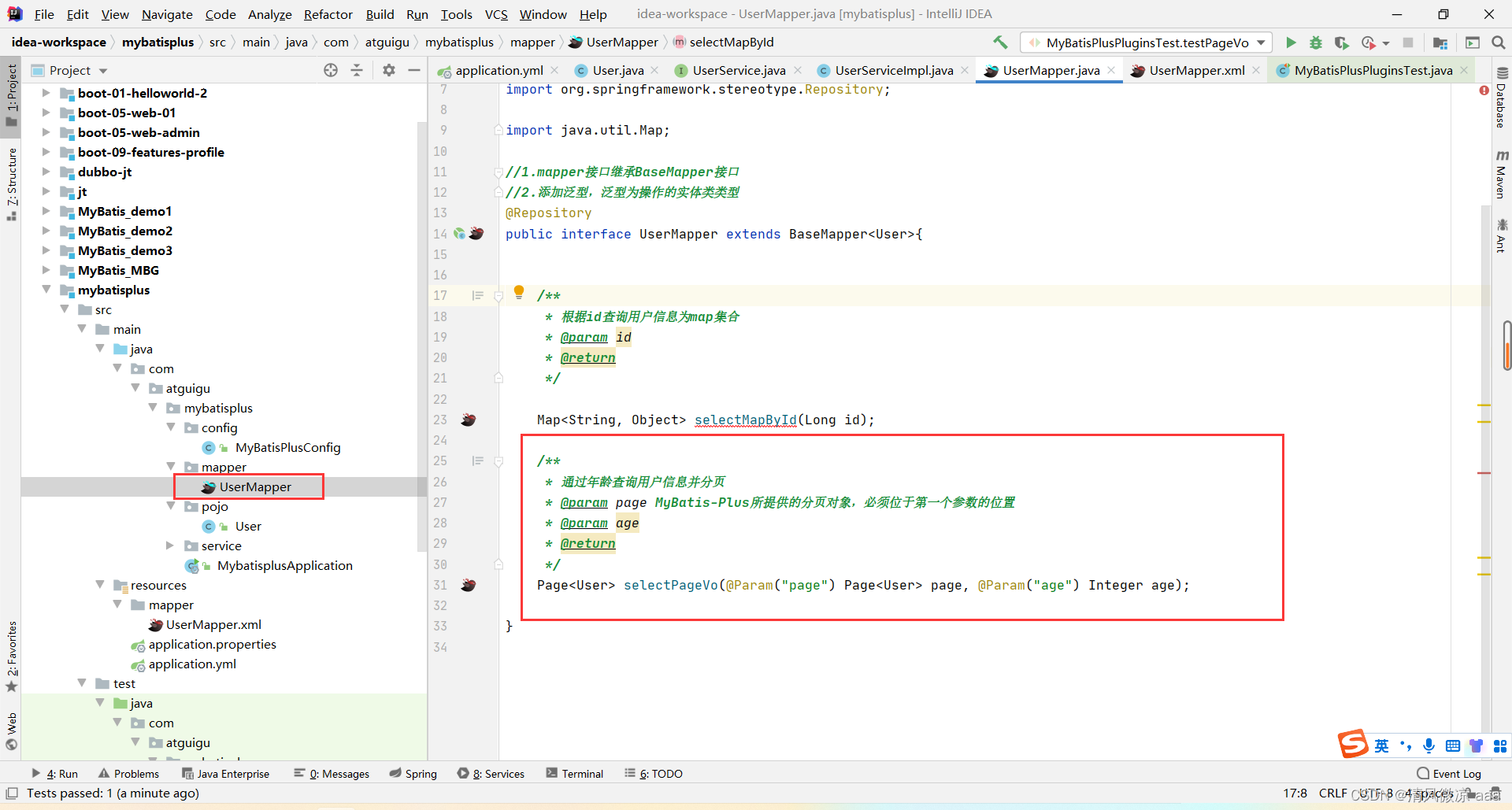Run with Coverage icon
Screen dimensions: 1512x810
1341,43
